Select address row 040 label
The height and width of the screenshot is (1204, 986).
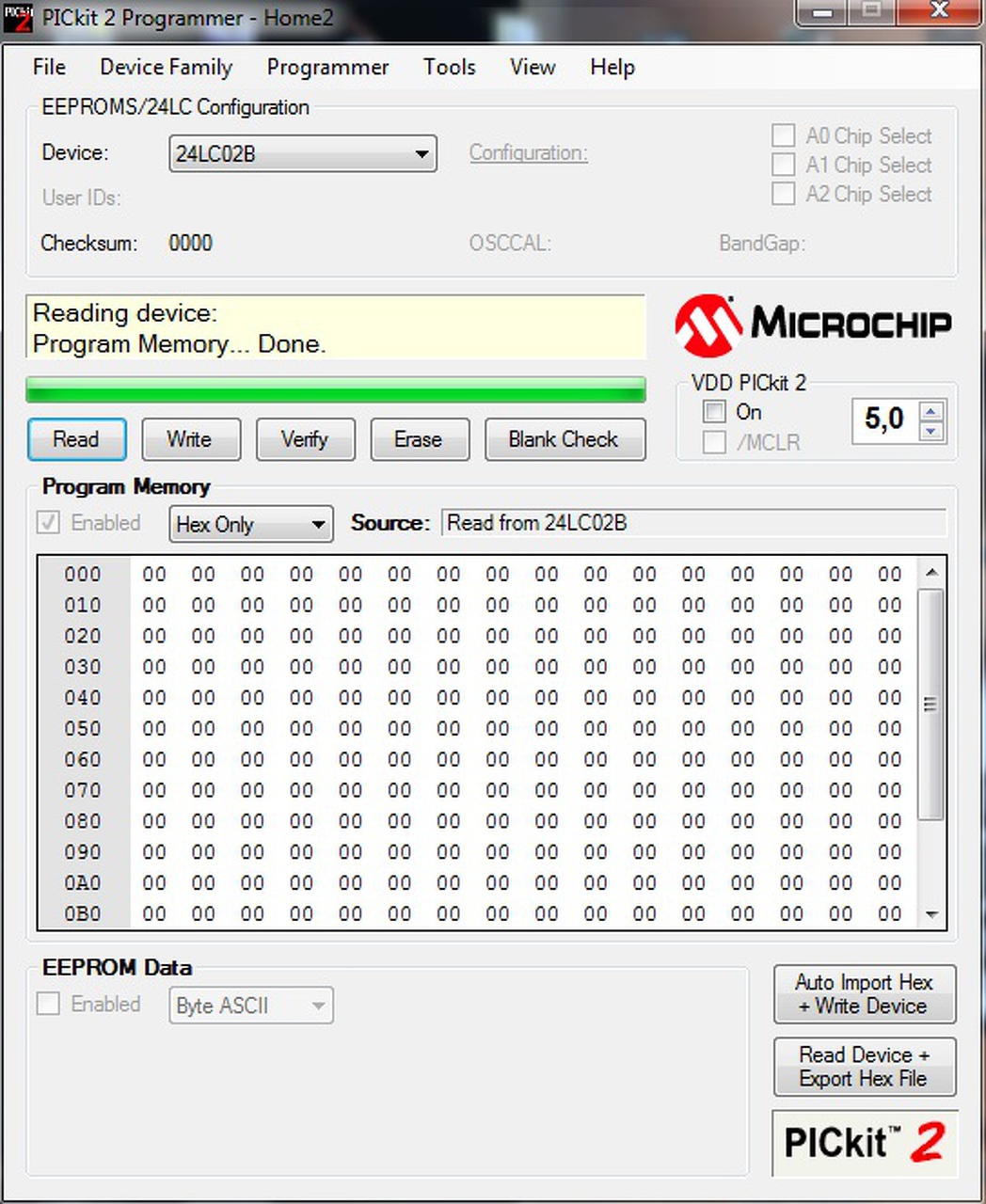pos(83,697)
